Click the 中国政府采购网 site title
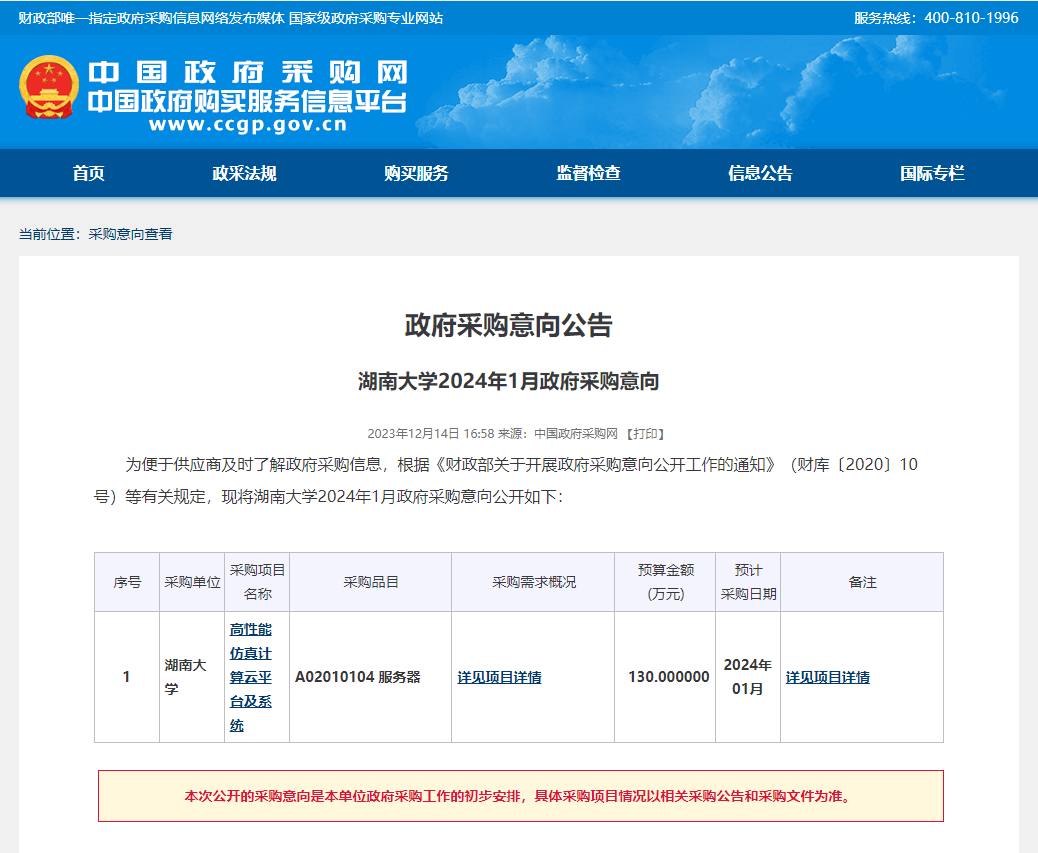This screenshot has height=853, width=1038. click(x=248, y=72)
